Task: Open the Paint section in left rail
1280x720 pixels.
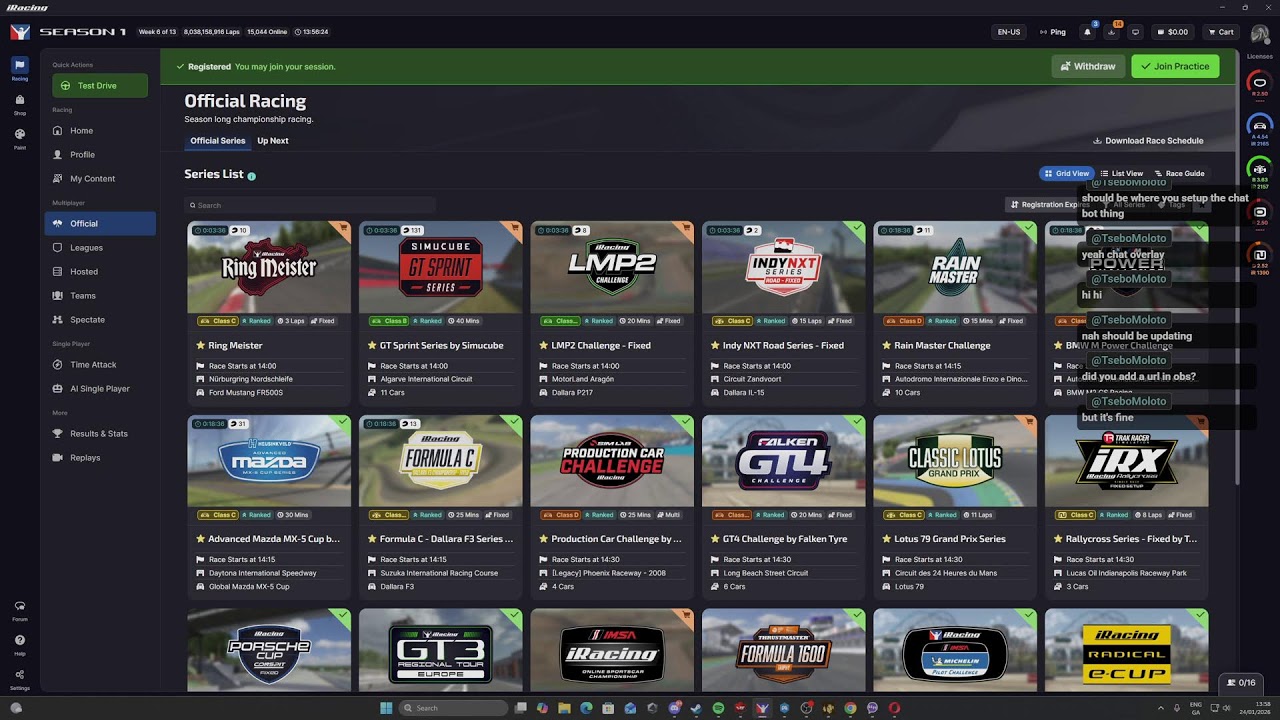Action: coord(20,137)
